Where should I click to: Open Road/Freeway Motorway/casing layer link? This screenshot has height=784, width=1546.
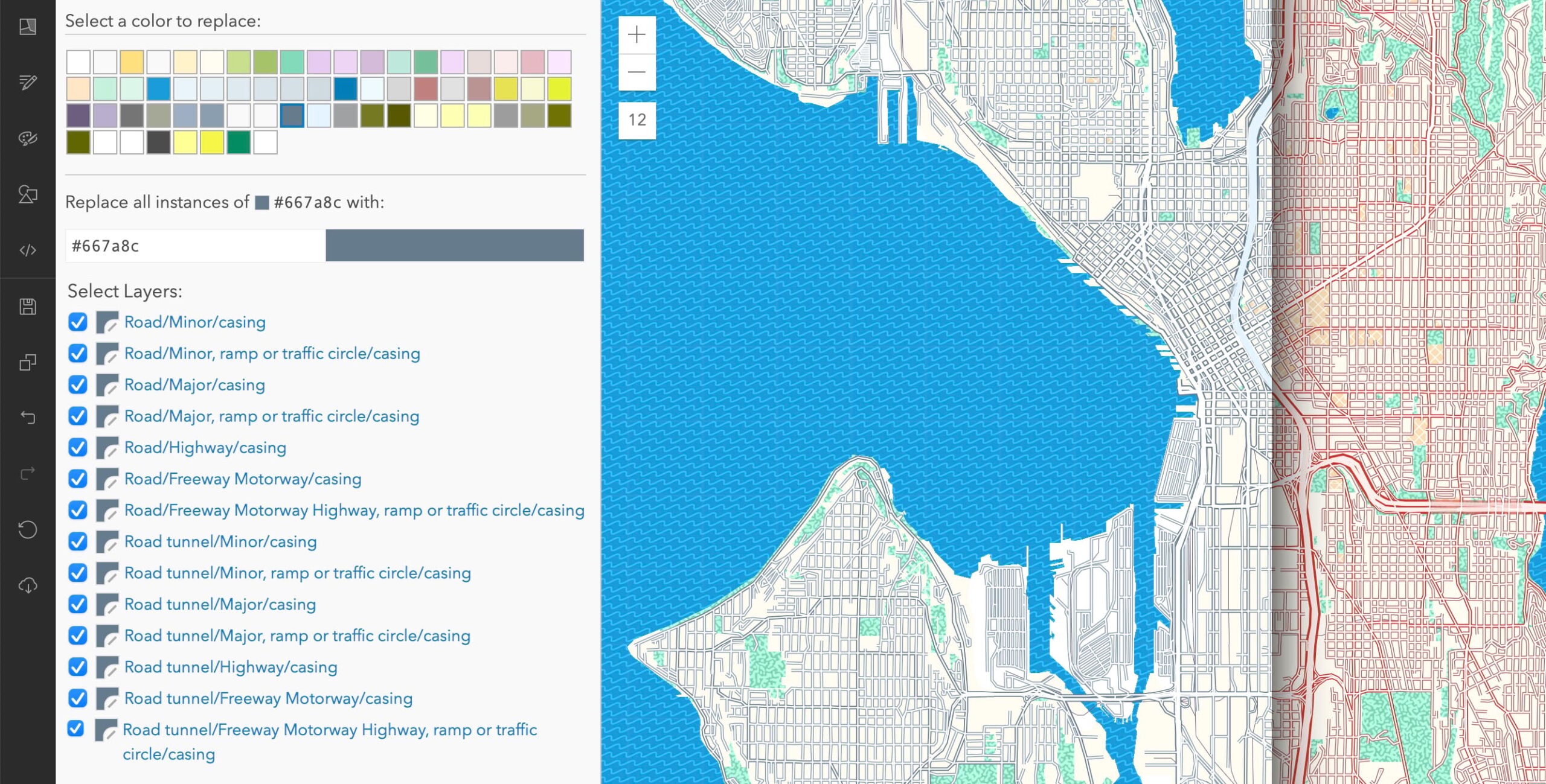point(243,479)
